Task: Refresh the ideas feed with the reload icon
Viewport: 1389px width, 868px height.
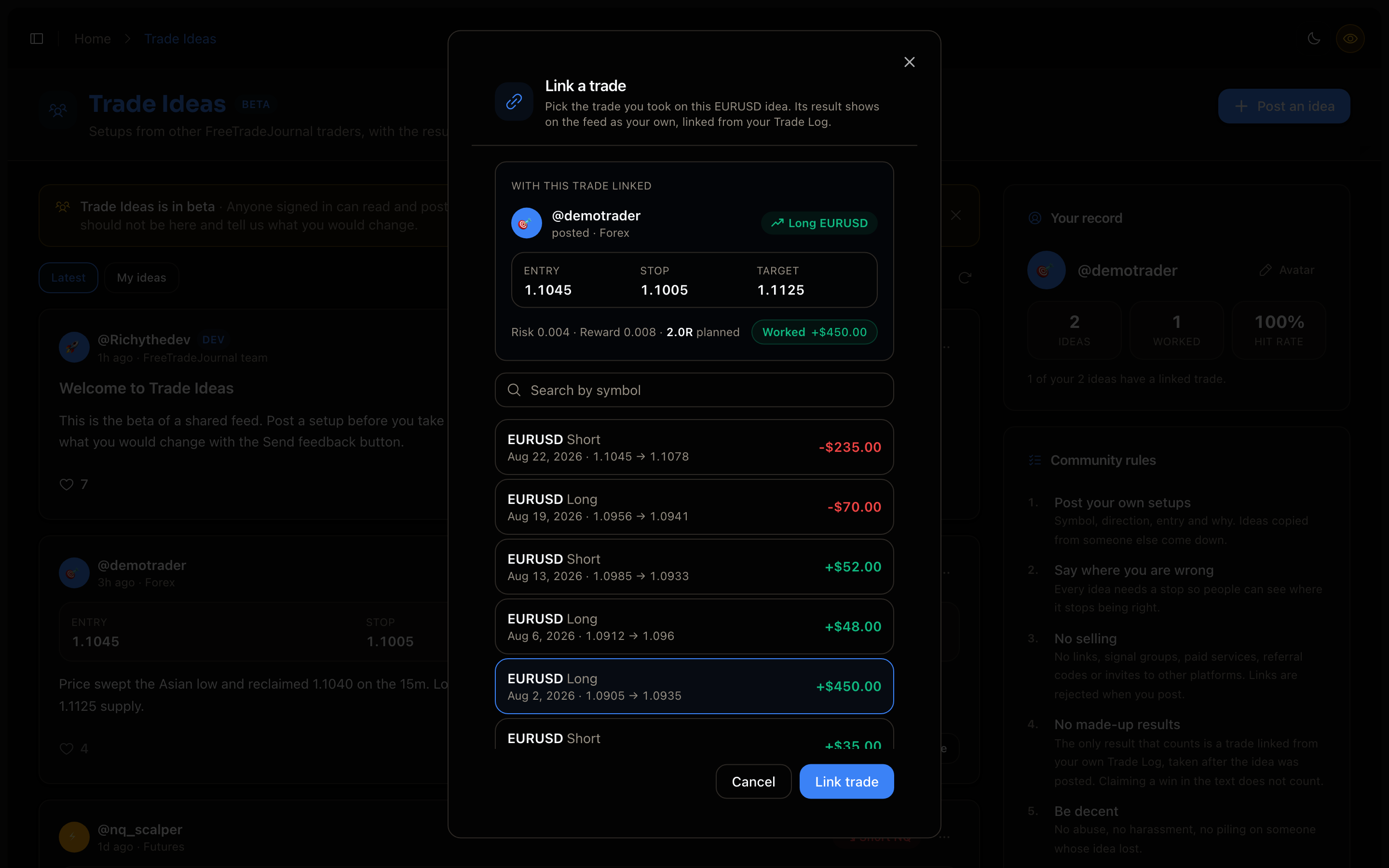Action: pyautogui.click(x=965, y=278)
